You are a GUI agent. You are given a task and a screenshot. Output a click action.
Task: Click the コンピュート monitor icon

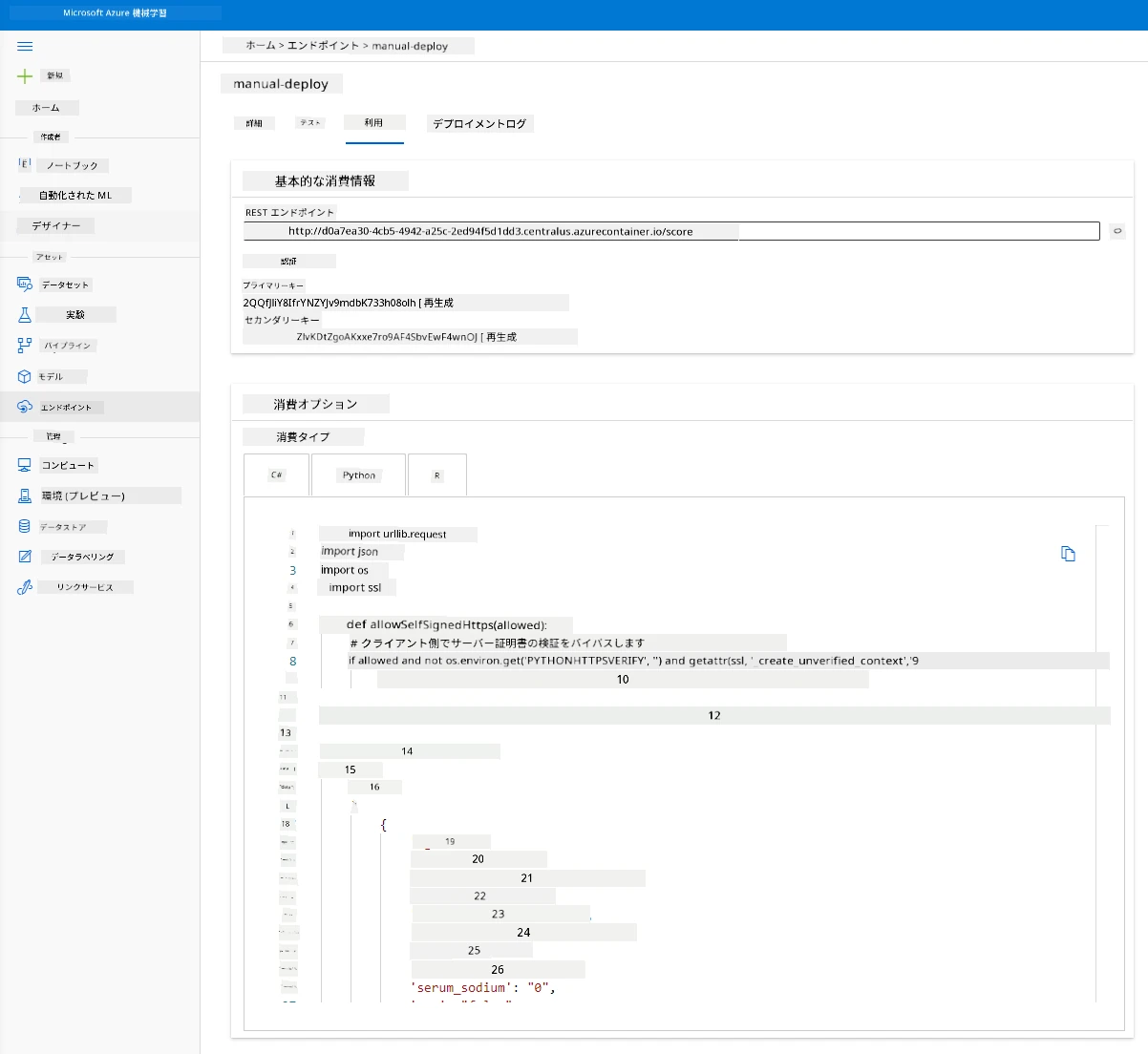[x=25, y=465]
